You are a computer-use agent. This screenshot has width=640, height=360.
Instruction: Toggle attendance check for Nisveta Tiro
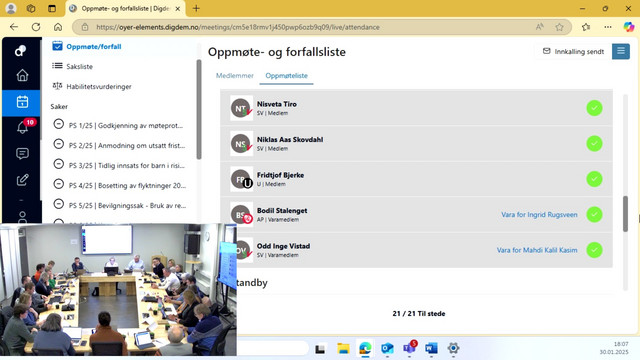pos(594,108)
